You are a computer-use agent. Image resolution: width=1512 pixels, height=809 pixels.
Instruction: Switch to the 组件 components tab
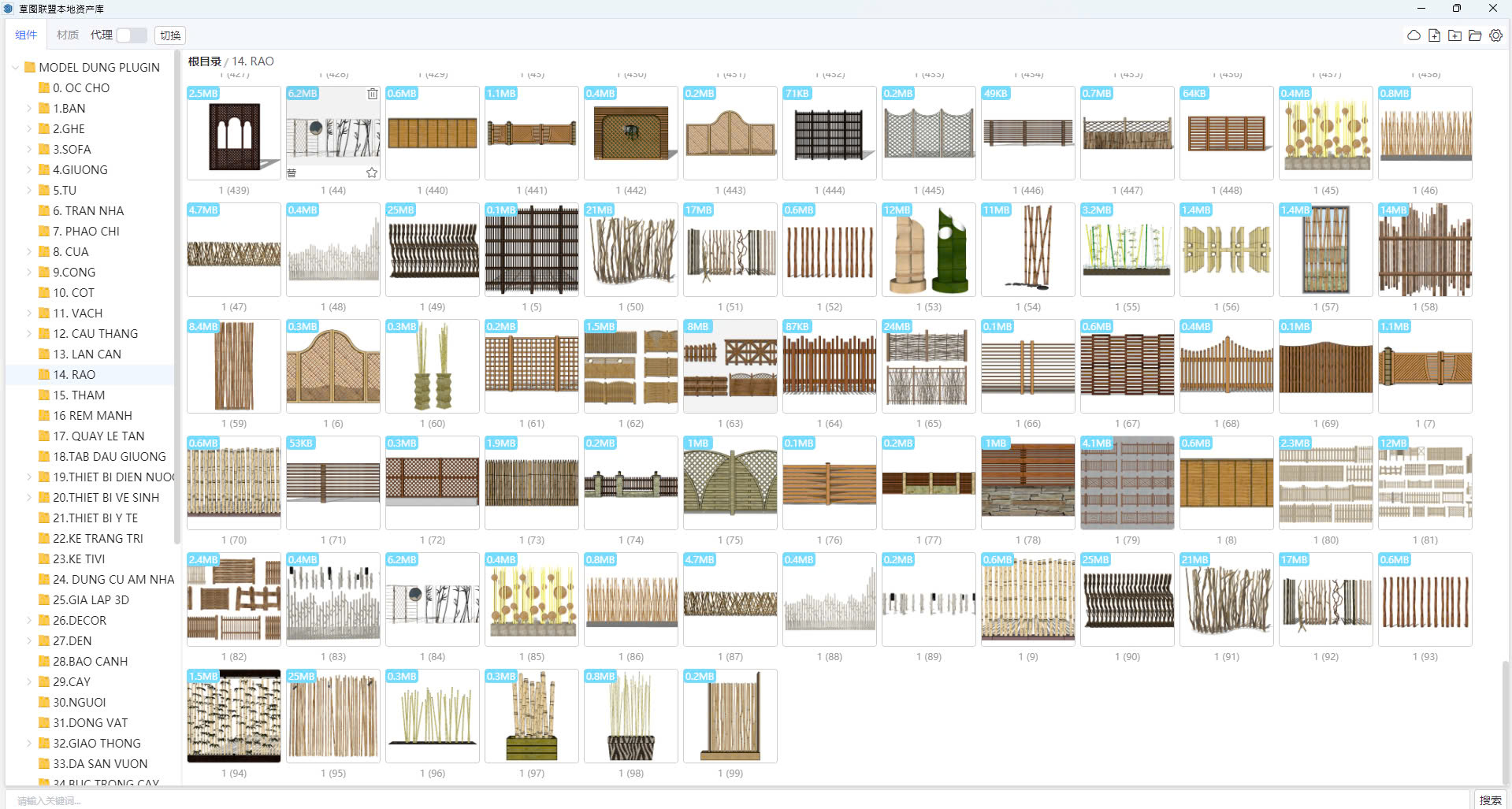[26, 35]
